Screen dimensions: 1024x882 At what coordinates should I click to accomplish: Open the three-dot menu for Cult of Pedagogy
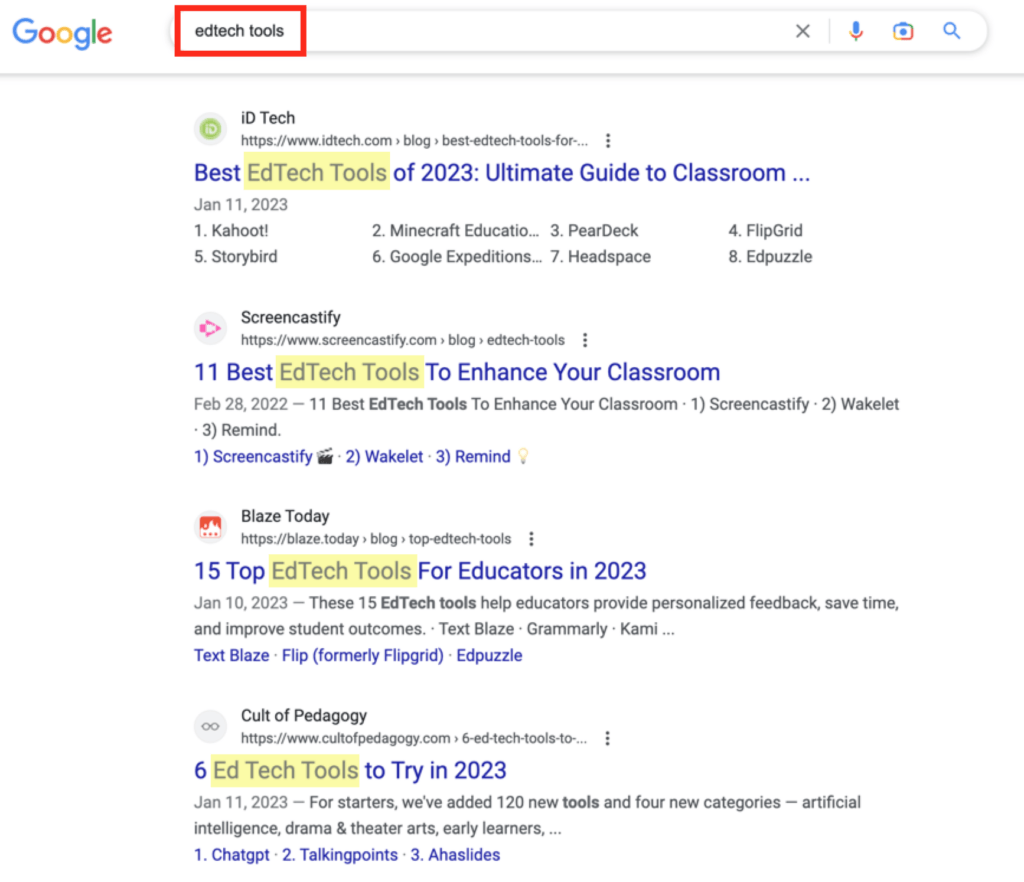(x=608, y=738)
